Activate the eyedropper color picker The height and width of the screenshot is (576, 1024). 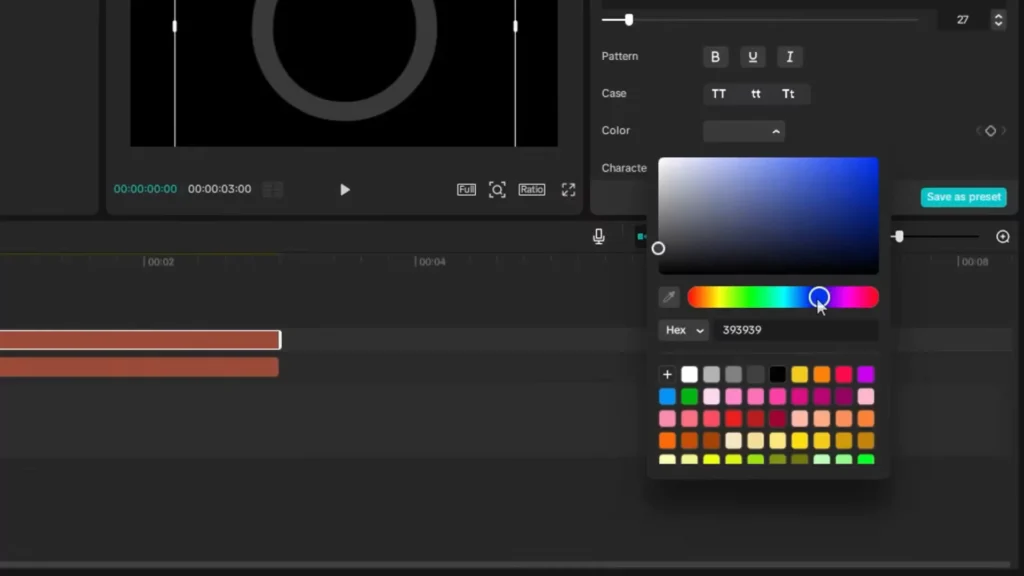(669, 297)
